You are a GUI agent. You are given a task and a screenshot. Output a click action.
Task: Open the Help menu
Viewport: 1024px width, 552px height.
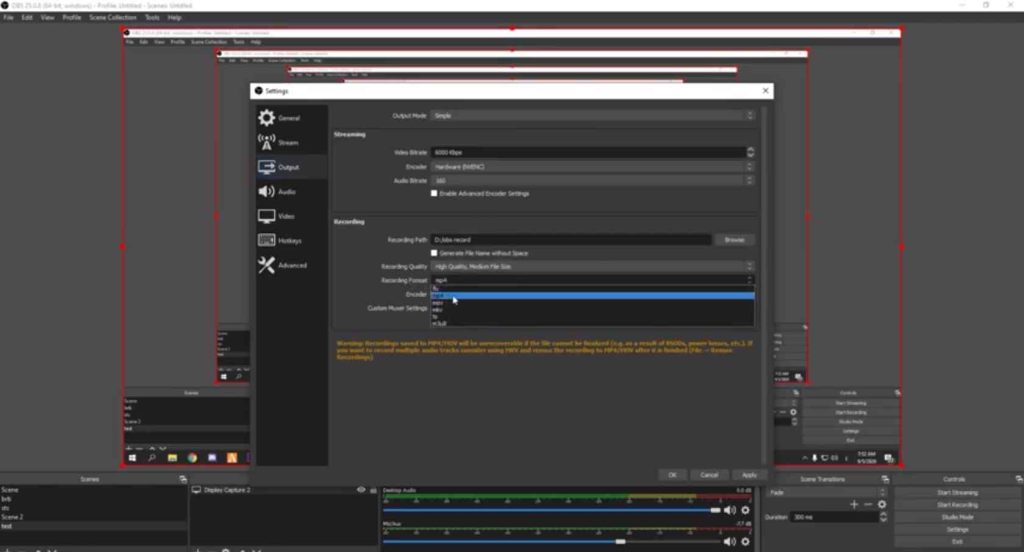(174, 18)
